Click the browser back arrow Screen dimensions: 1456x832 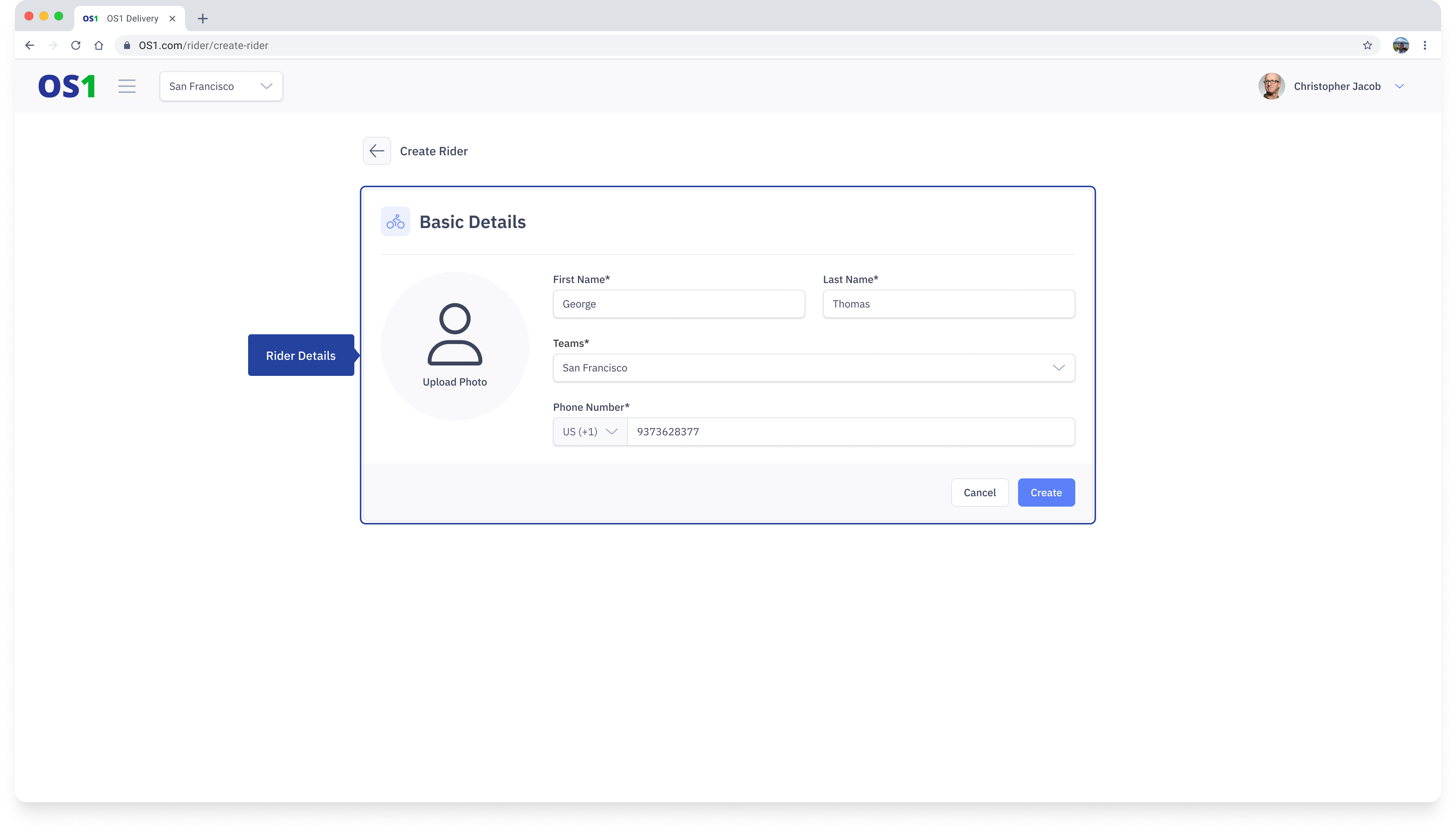30,45
